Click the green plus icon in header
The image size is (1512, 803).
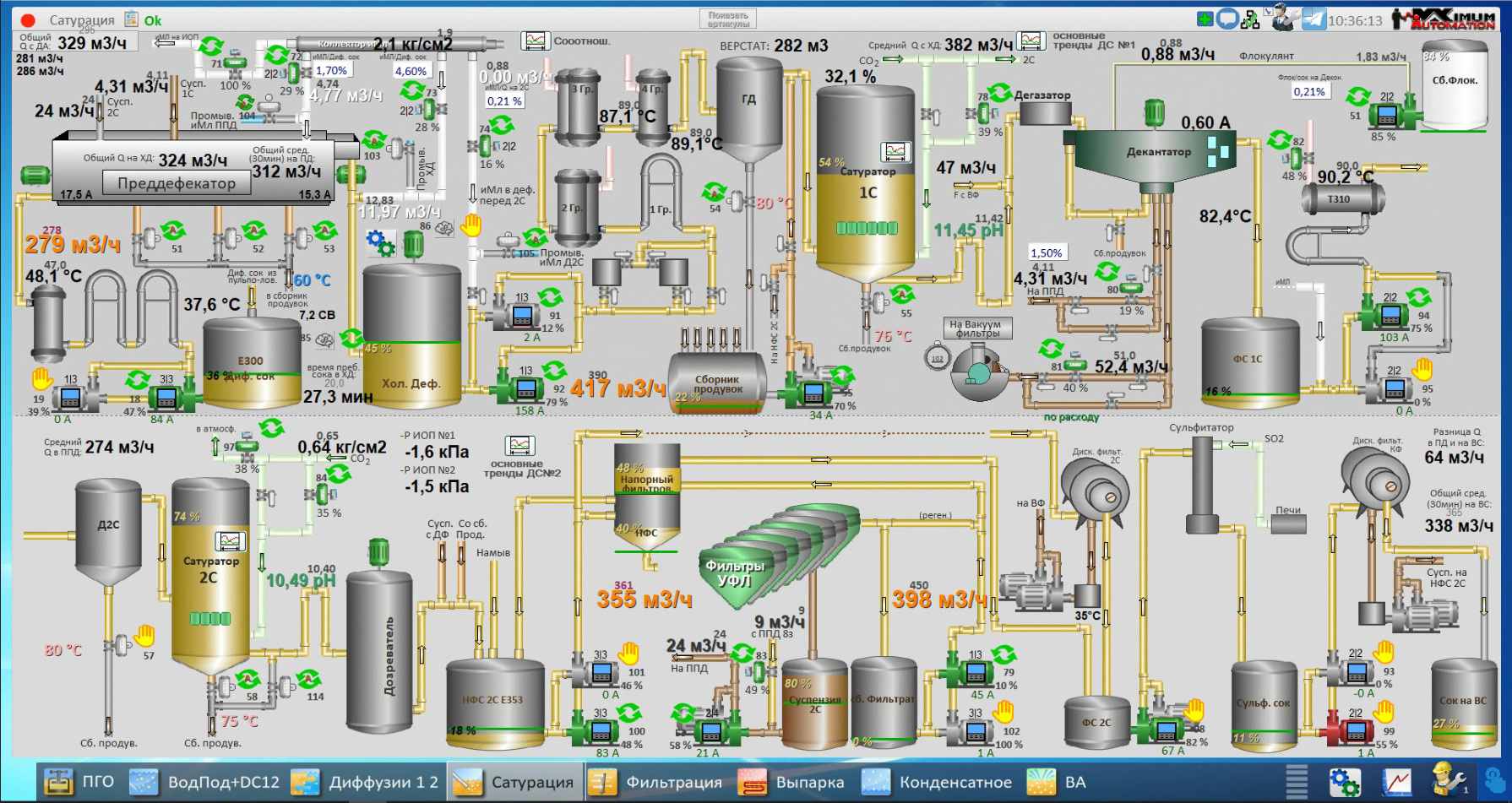[x=1205, y=19]
